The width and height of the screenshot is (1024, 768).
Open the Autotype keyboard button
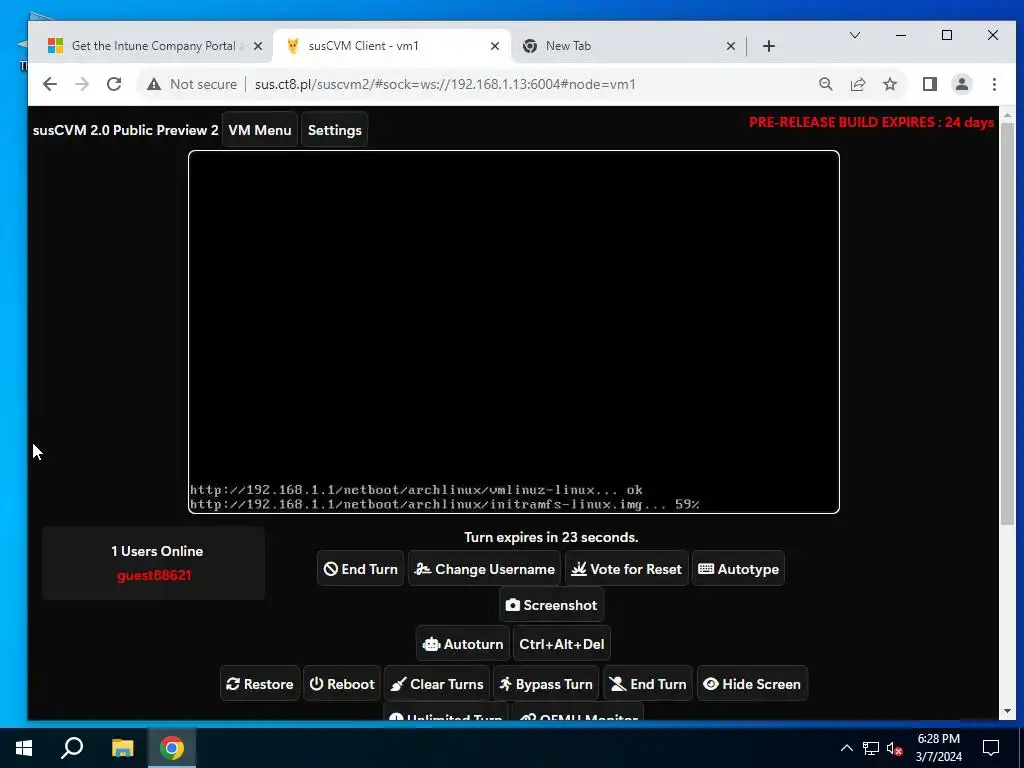739,569
